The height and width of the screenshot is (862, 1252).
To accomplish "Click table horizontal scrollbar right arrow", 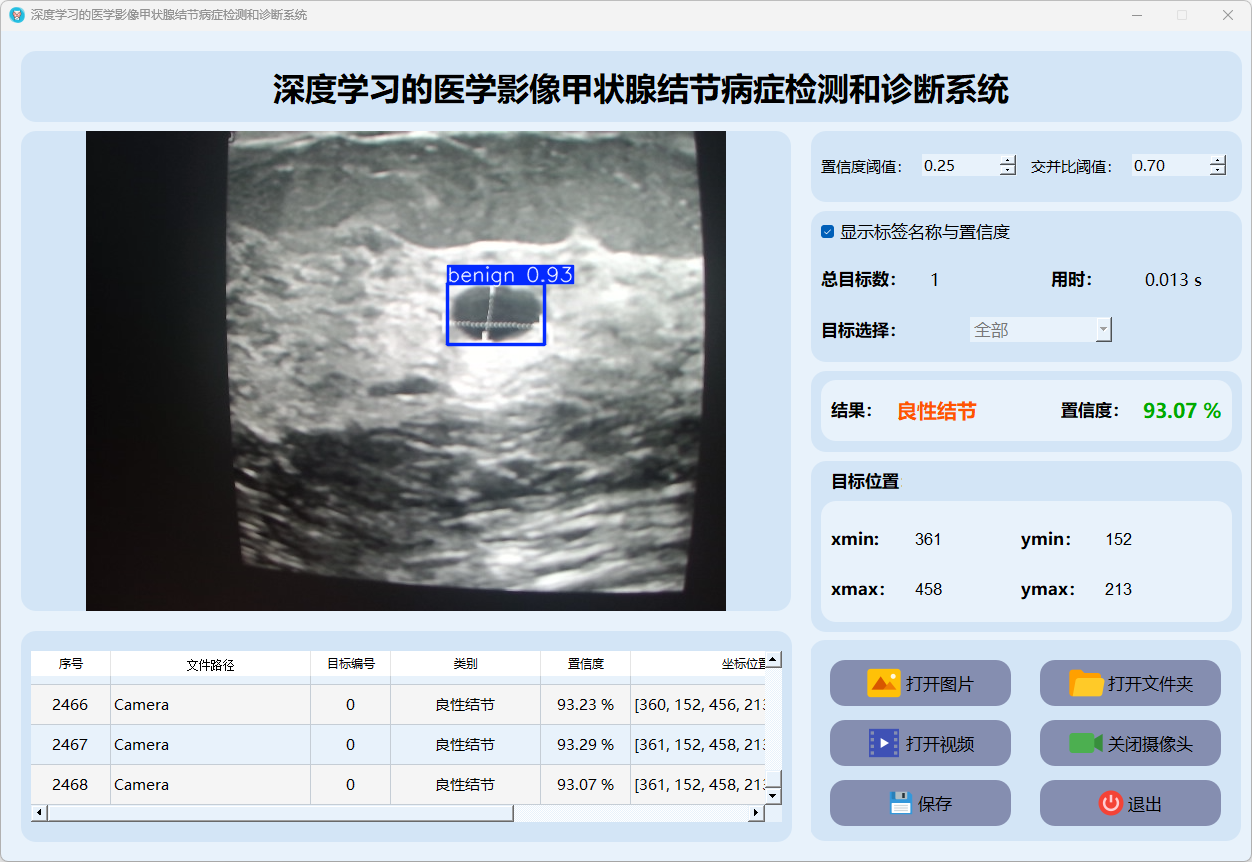I will tap(757, 813).
